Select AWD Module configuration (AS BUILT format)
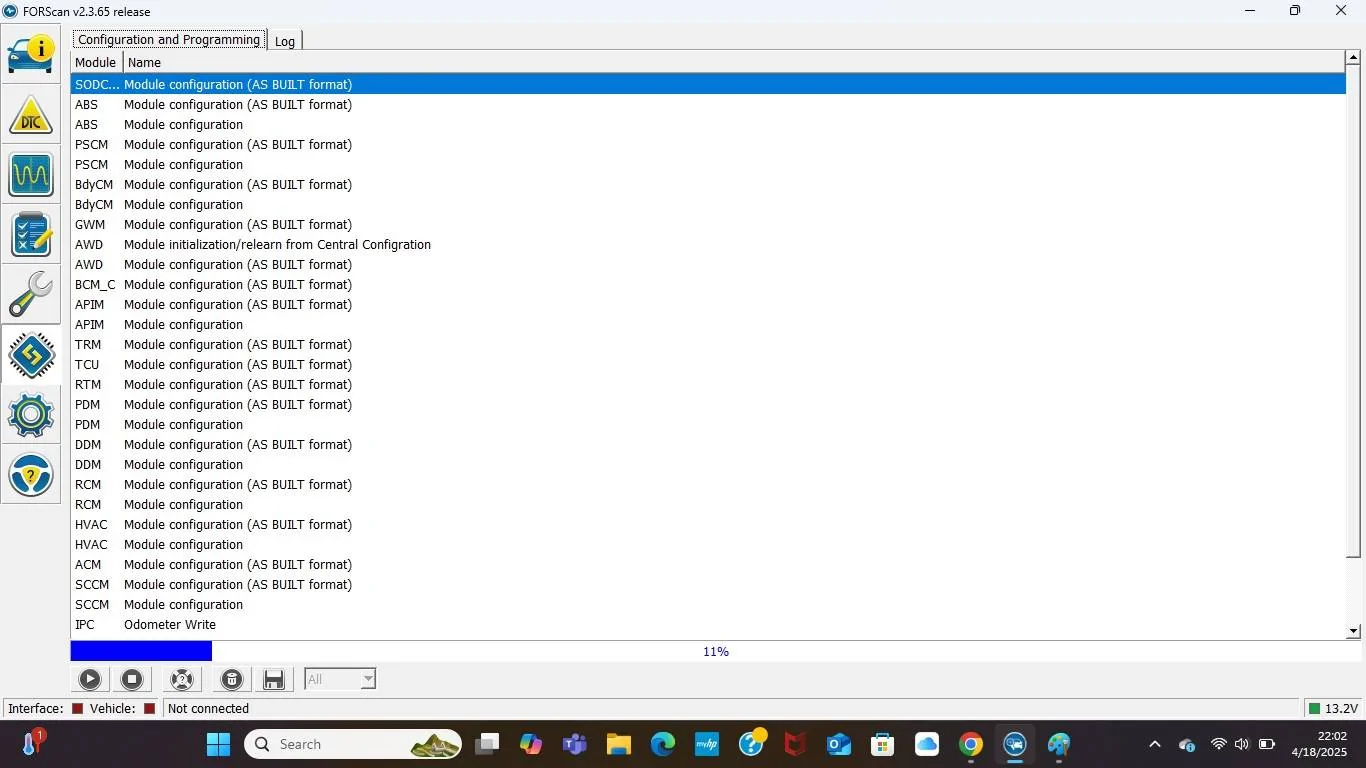Image resolution: width=1366 pixels, height=768 pixels. pyautogui.click(x=708, y=265)
